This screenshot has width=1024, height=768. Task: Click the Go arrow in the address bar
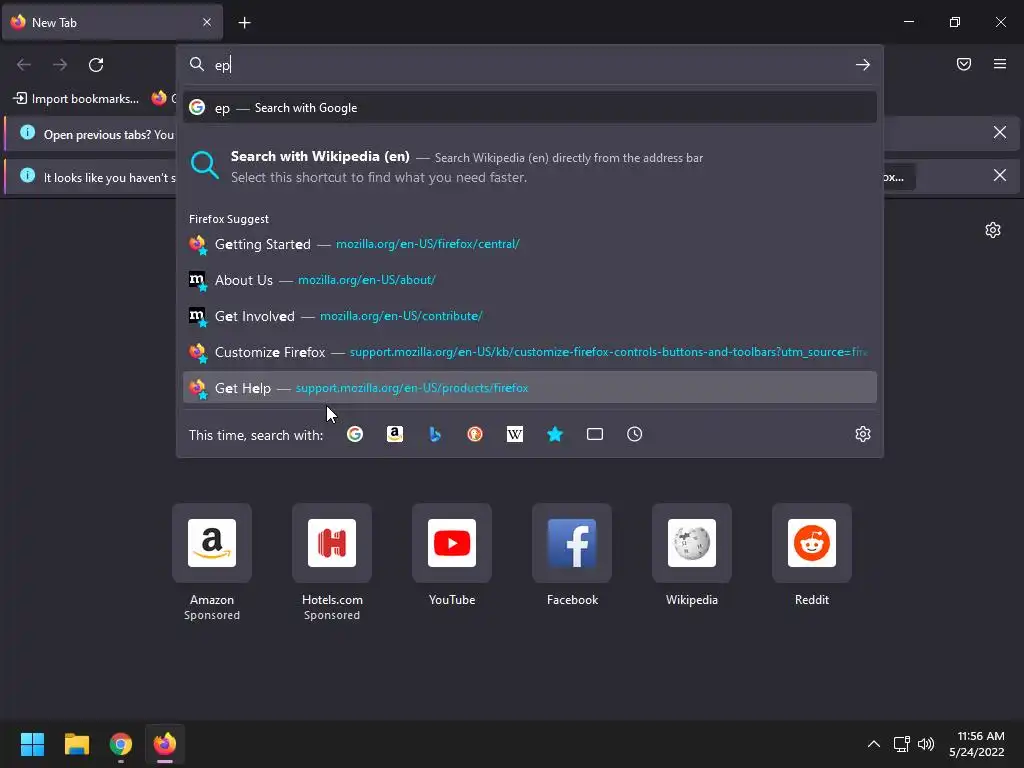(863, 65)
